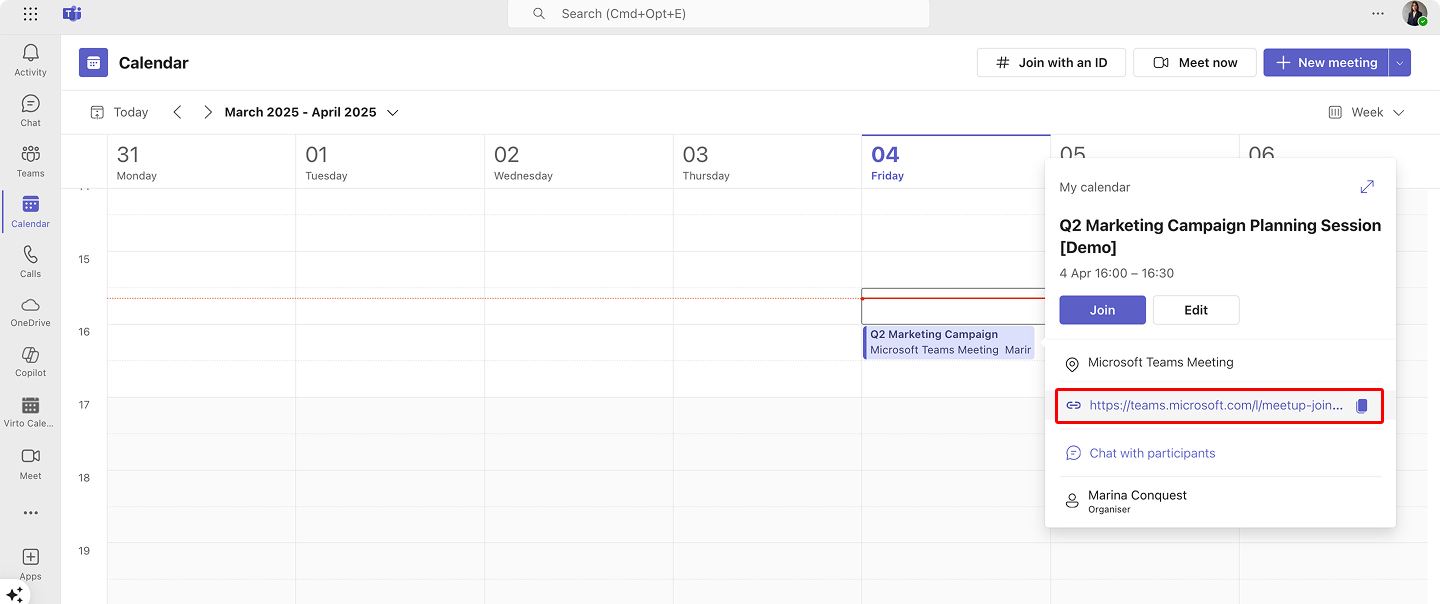1440x604 pixels.
Task: Open the Week view selector
Action: (1366, 112)
